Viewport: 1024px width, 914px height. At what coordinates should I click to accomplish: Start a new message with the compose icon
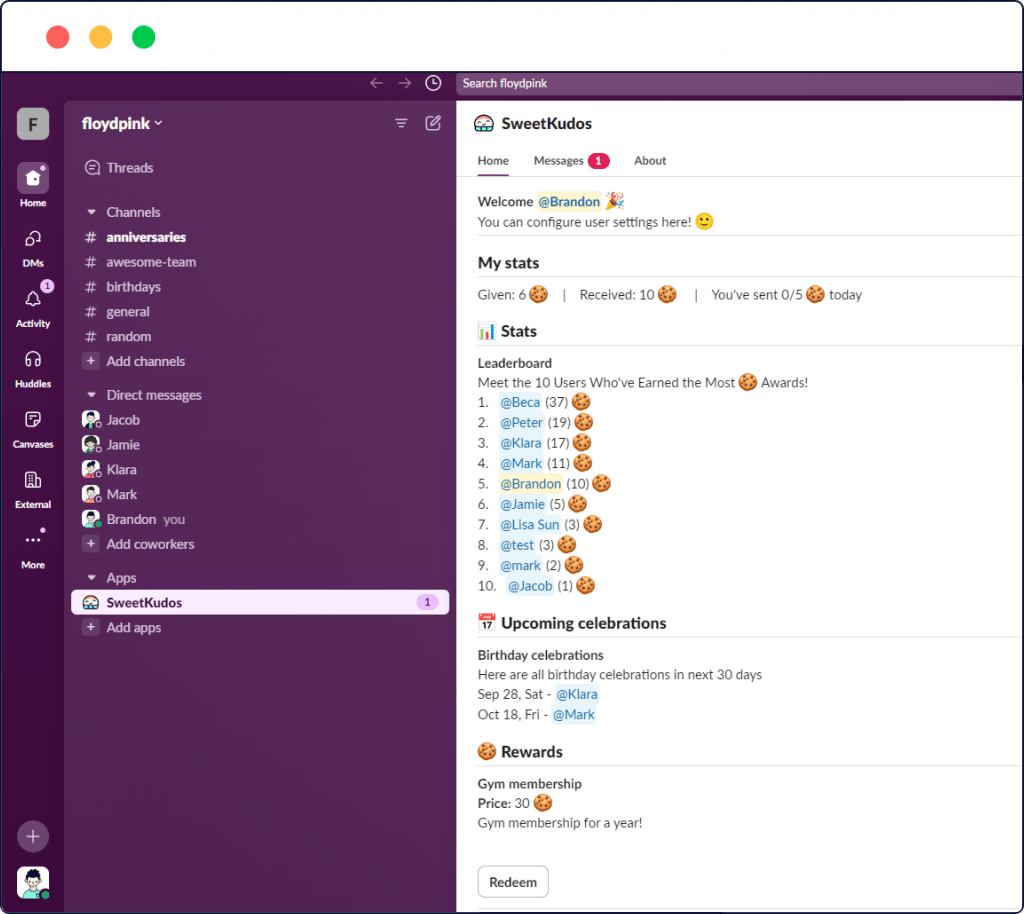433,122
